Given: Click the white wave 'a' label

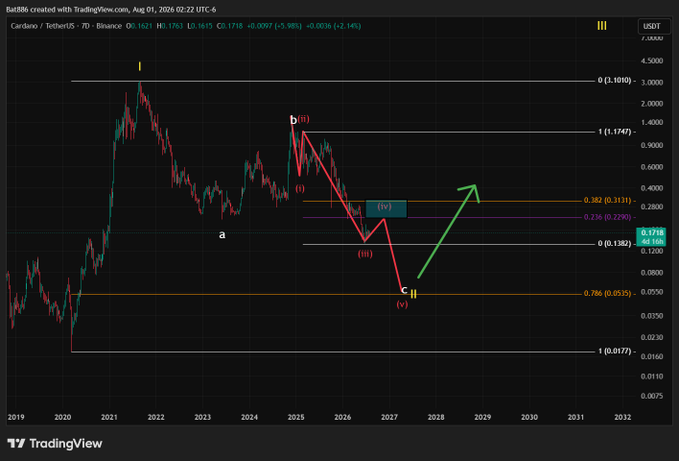Looking at the screenshot, I should click(222, 235).
